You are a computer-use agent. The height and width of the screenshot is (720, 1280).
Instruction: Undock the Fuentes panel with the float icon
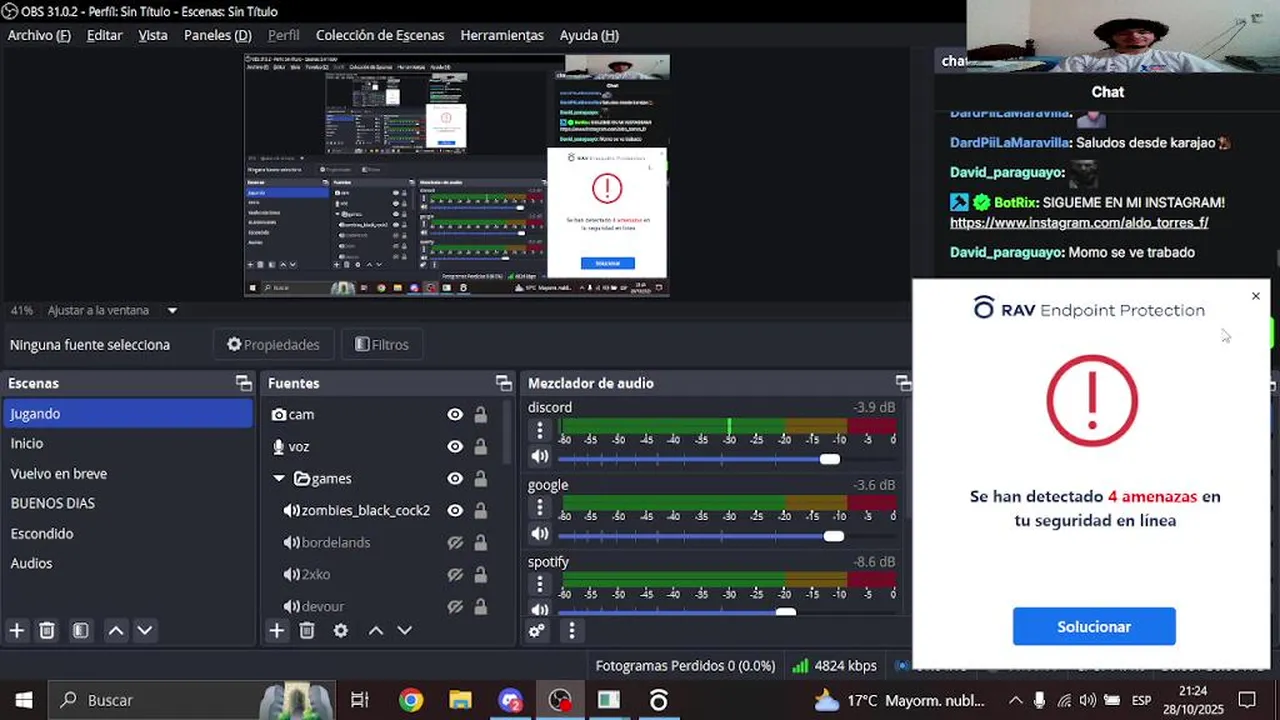[503, 383]
